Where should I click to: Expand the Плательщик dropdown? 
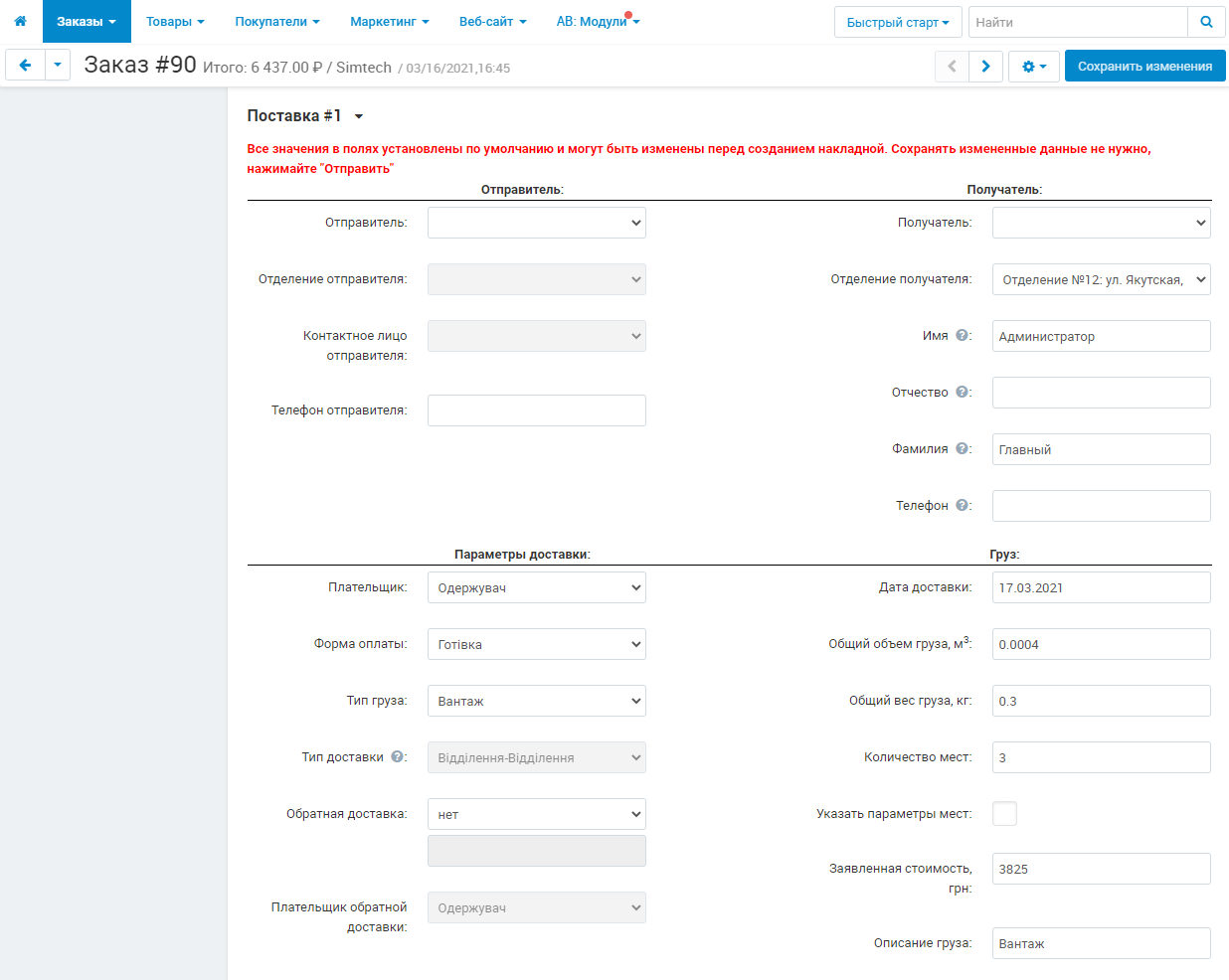tap(536, 587)
